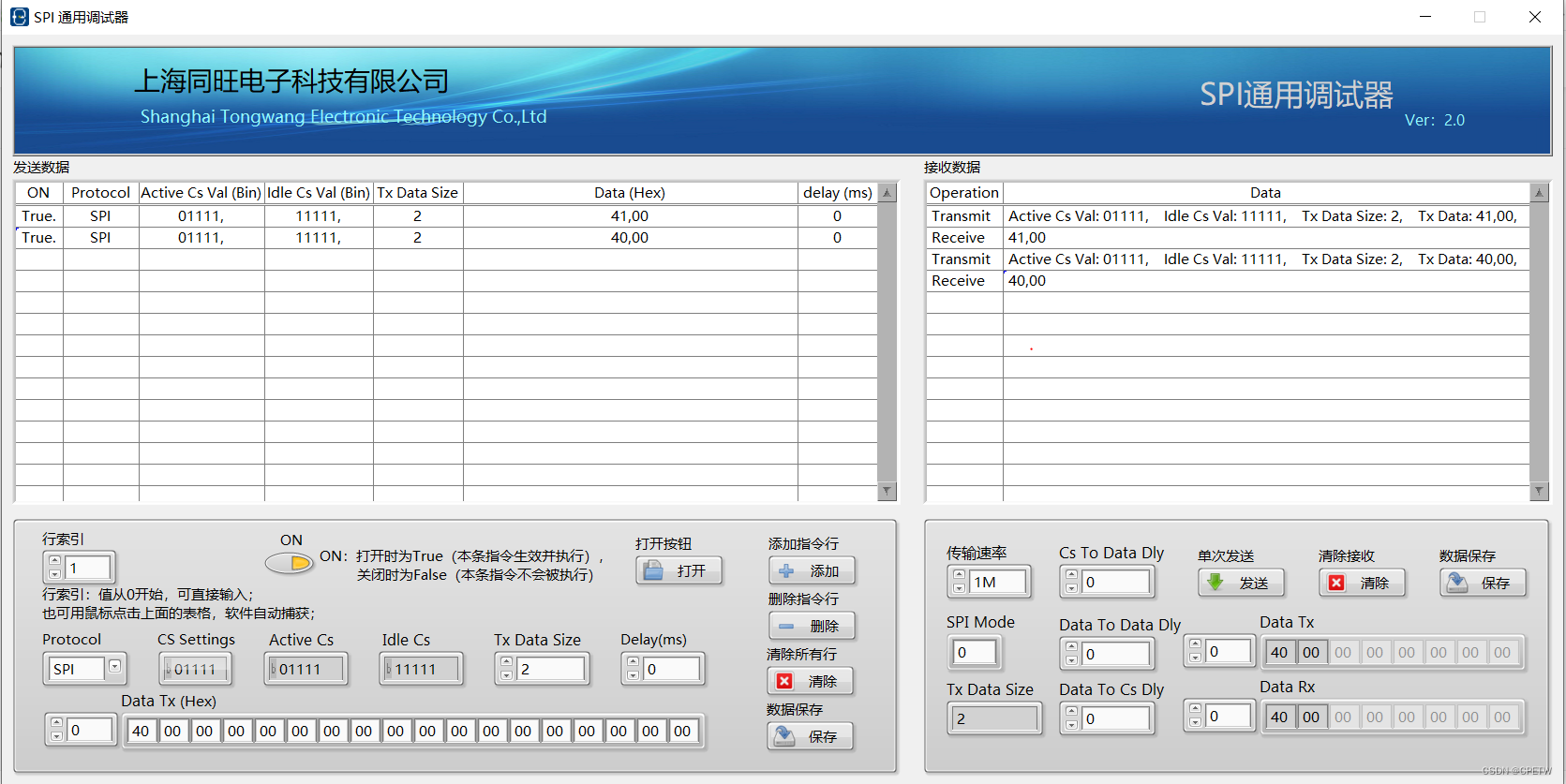The image size is (1566, 784).
Task: Click the 行索引 row index input field
Action: tap(87, 568)
